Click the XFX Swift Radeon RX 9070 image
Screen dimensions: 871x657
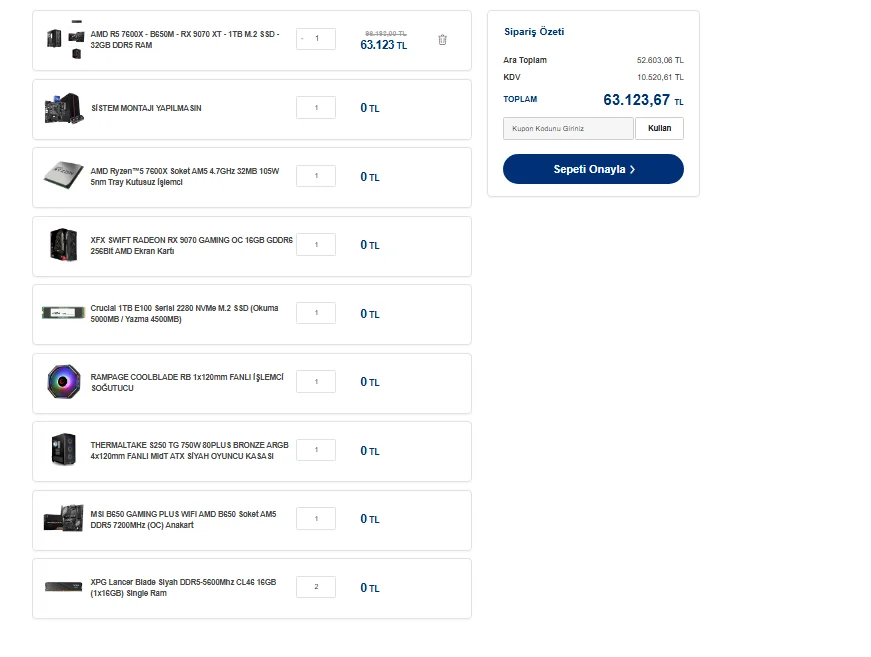coord(63,245)
